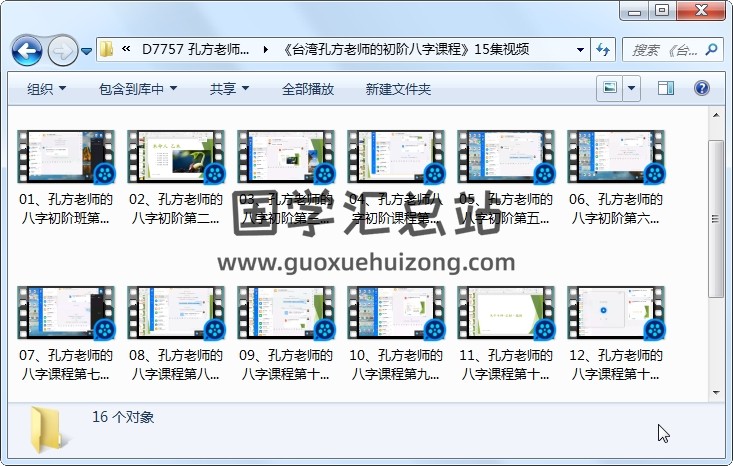
Task: Open address bar history dropdown
Action: [x=580, y=50]
